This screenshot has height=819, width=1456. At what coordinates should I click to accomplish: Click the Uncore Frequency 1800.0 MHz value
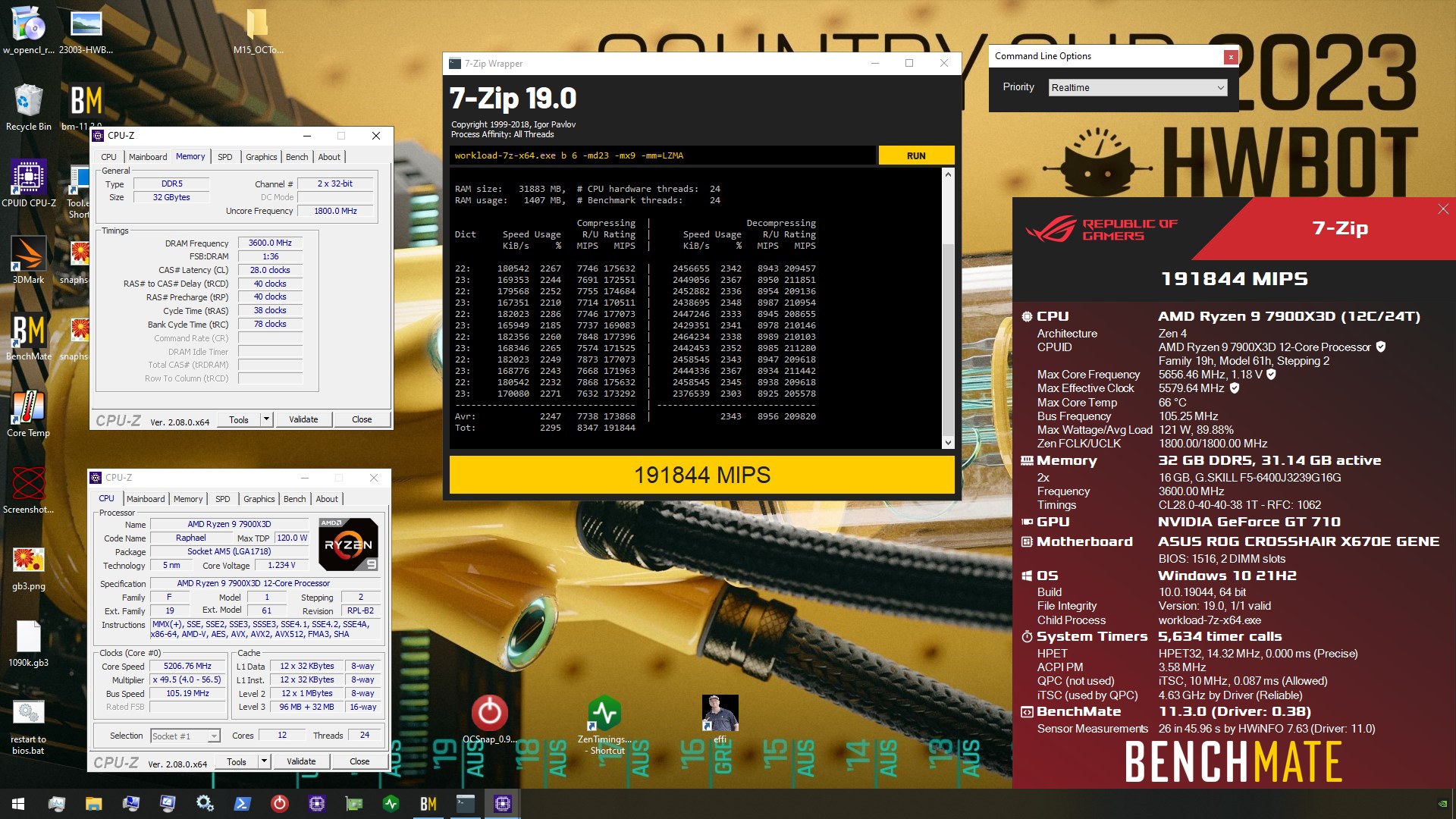[x=335, y=211]
